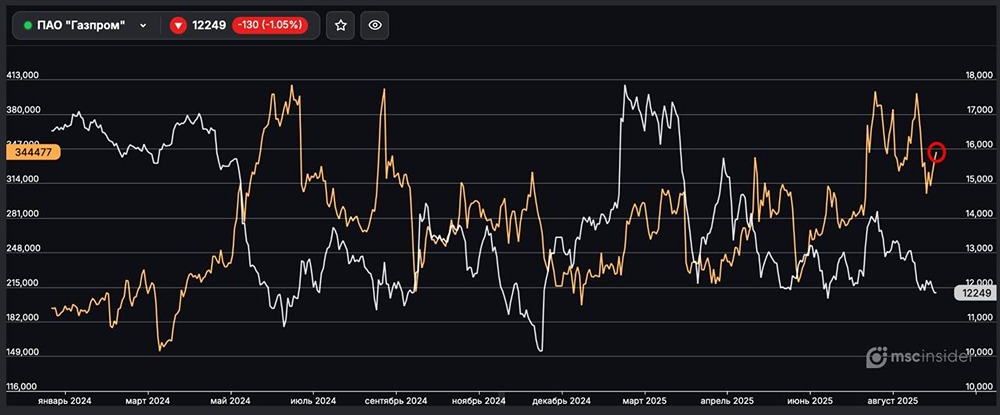This screenshot has width=1000, height=415.
Task: Click the red circled point on orange line
Action: [937, 152]
